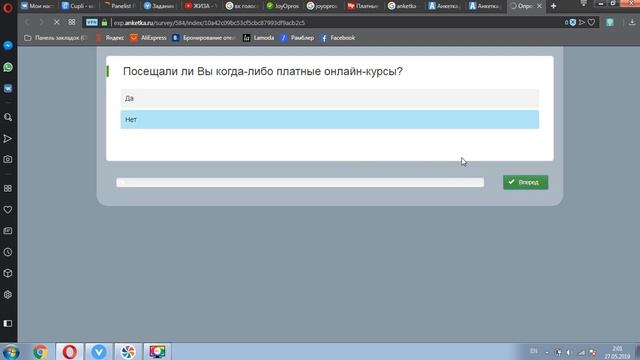The width and height of the screenshot is (640, 360).
Task: Click the volume speaker tray icon
Action: click(x=569, y=352)
